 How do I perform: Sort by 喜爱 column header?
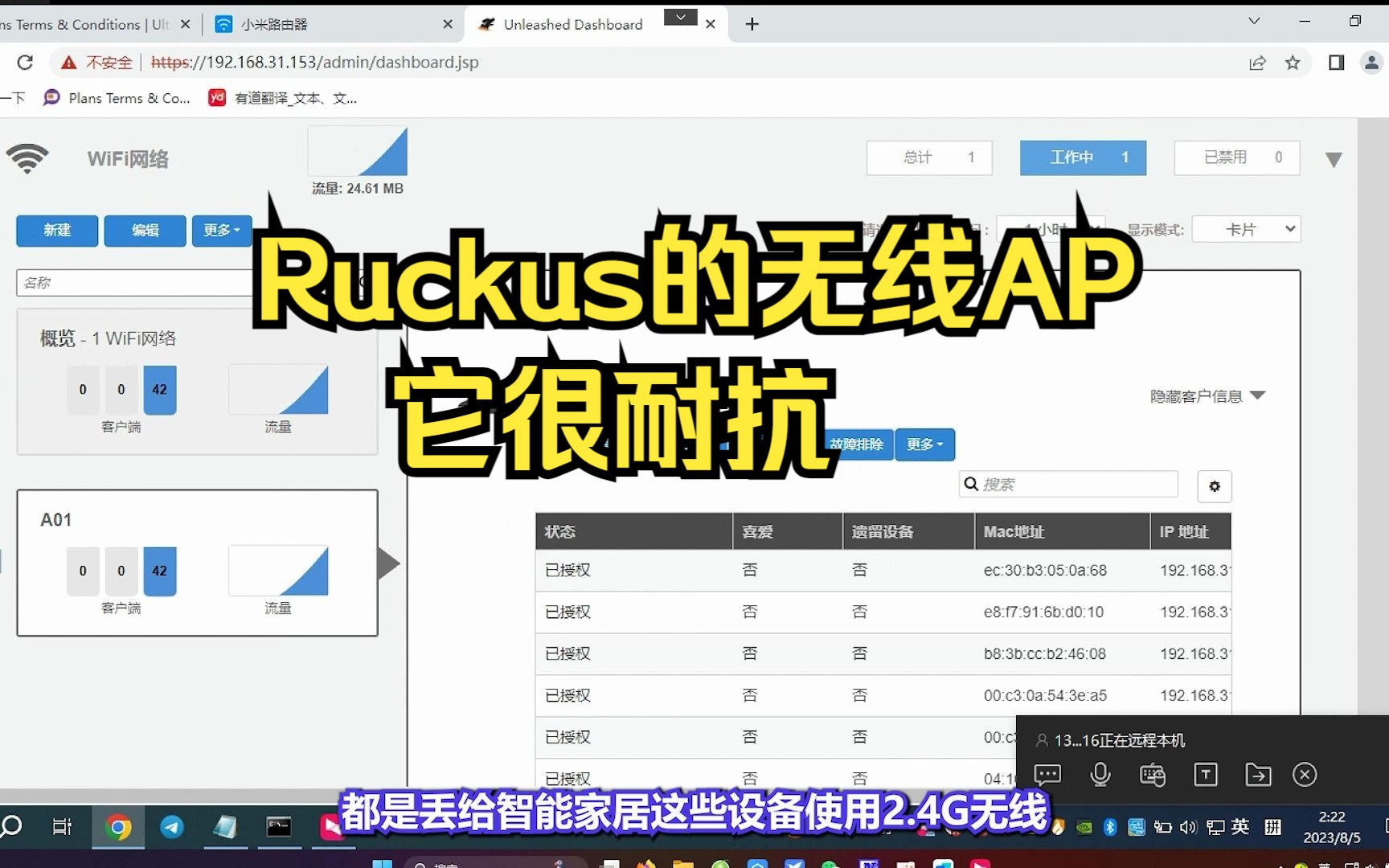(x=787, y=531)
